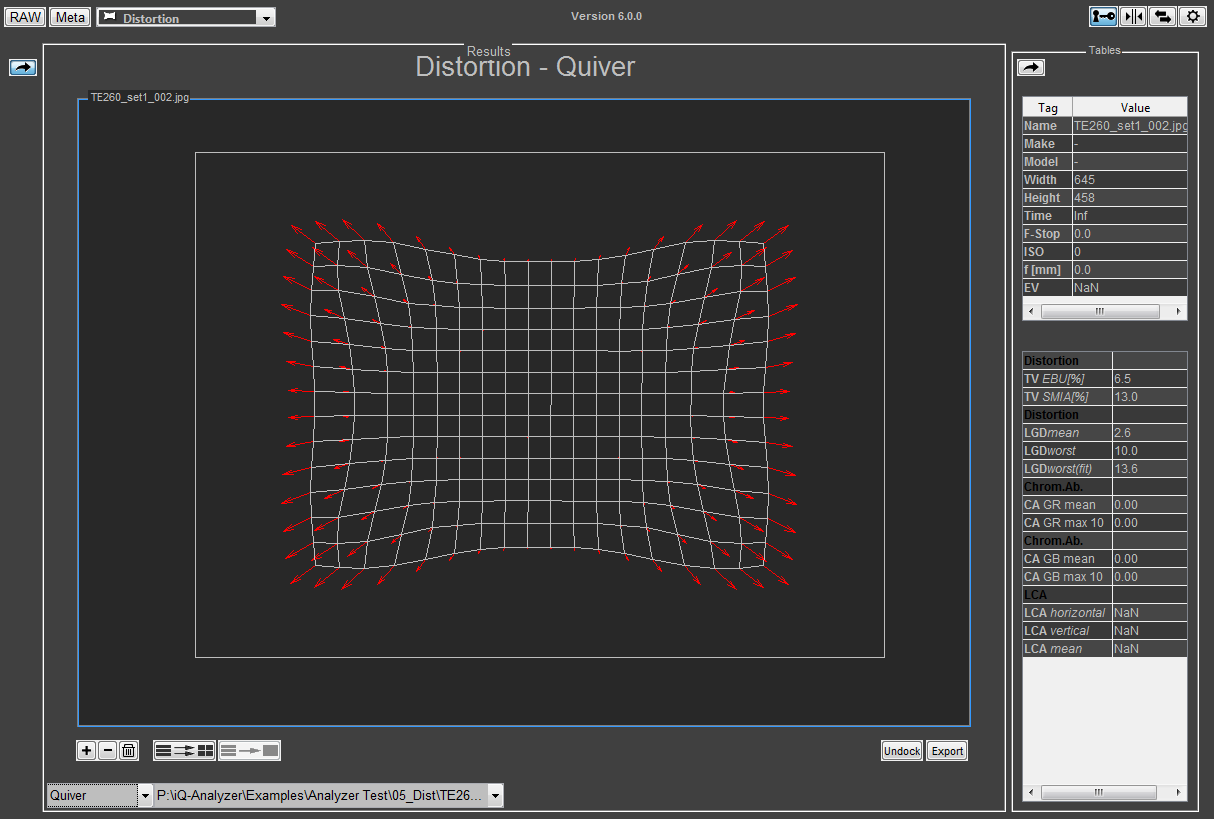1214x819 pixels.
Task: Toggle the RAW button
Action: pyautogui.click(x=26, y=17)
